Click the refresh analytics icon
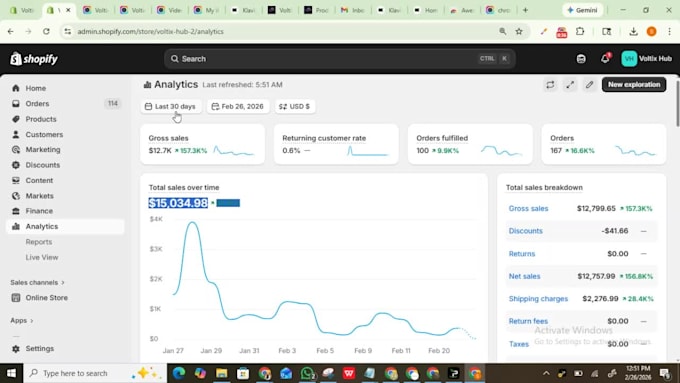 tap(550, 85)
